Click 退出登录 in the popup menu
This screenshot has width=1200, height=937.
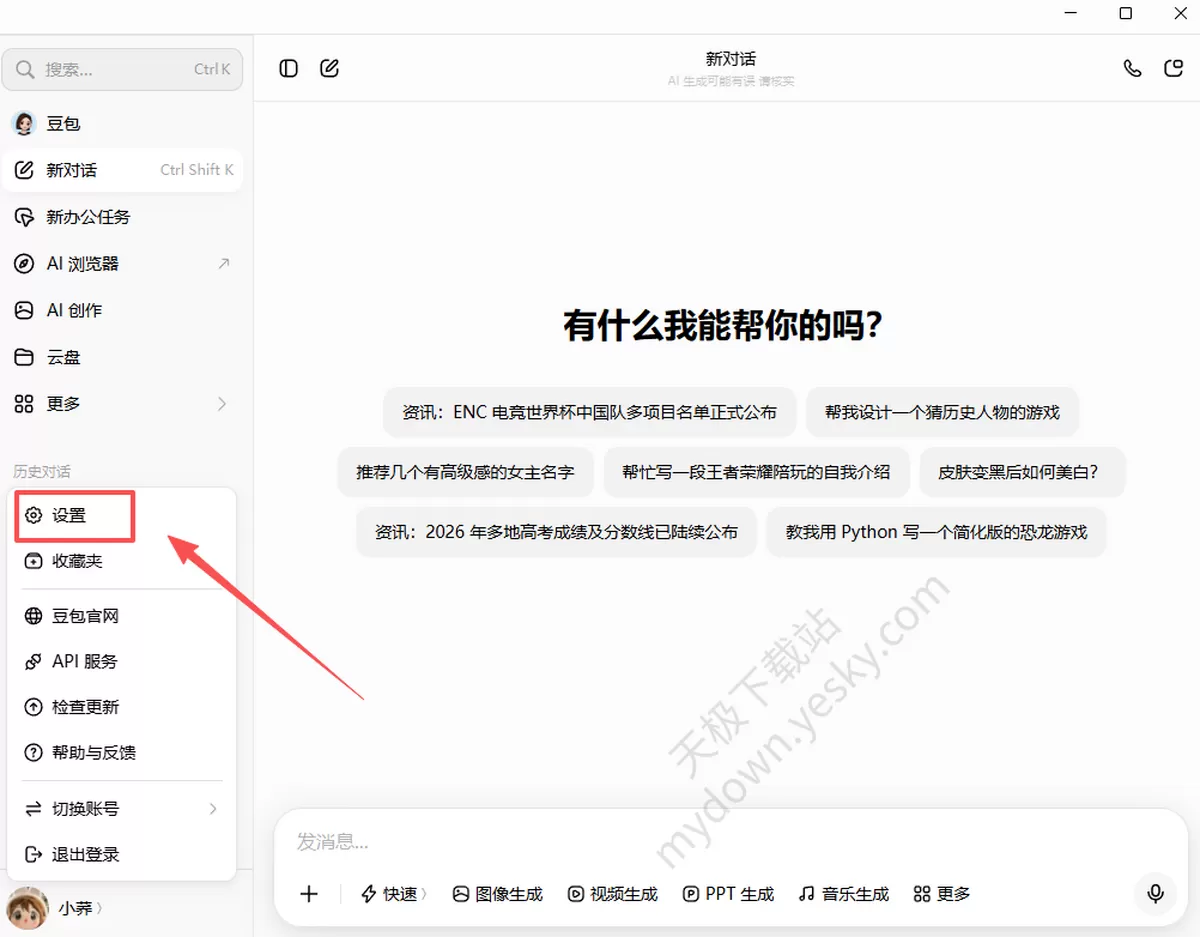pyautogui.click(x=121, y=854)
